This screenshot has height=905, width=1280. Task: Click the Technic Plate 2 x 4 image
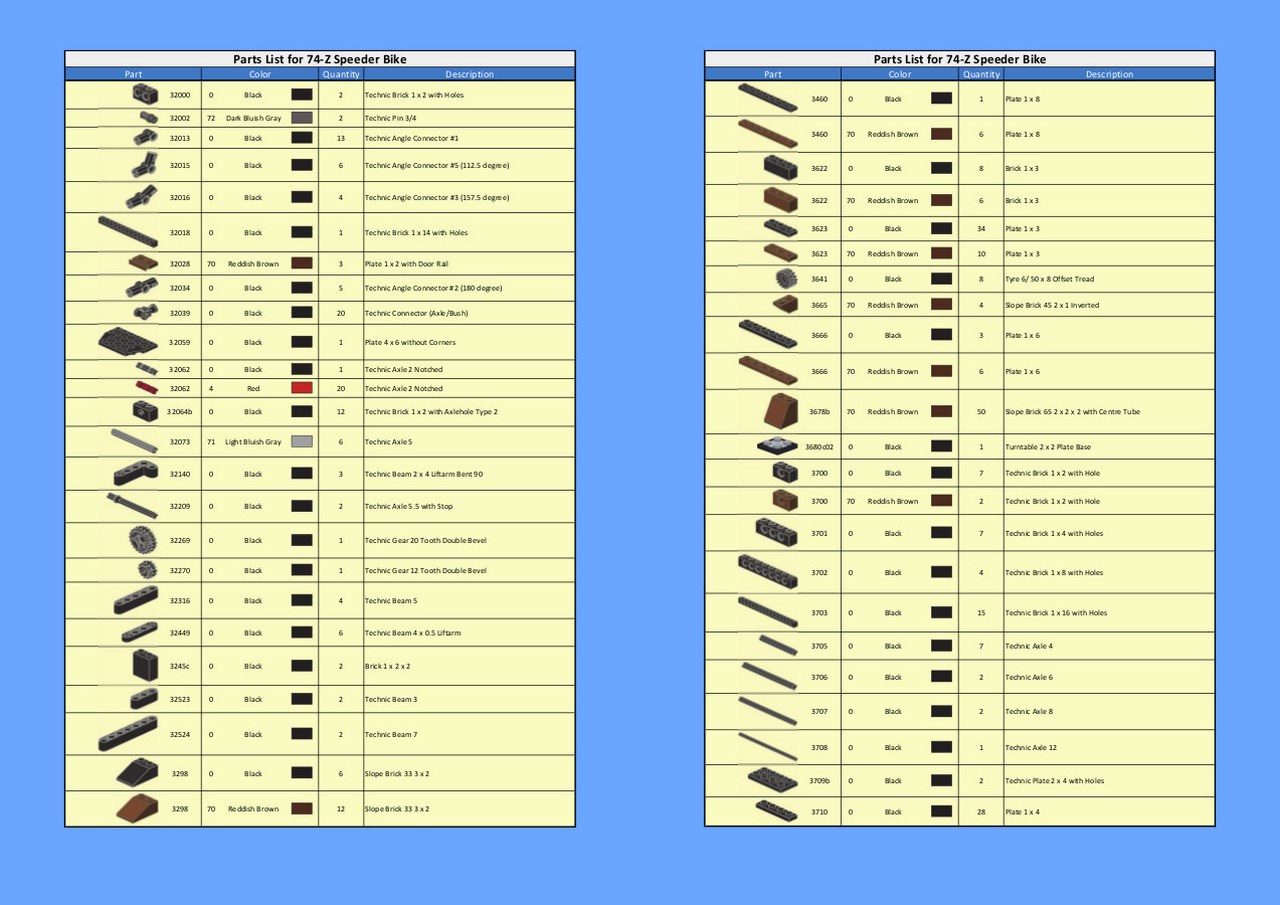tap(773, 780)
